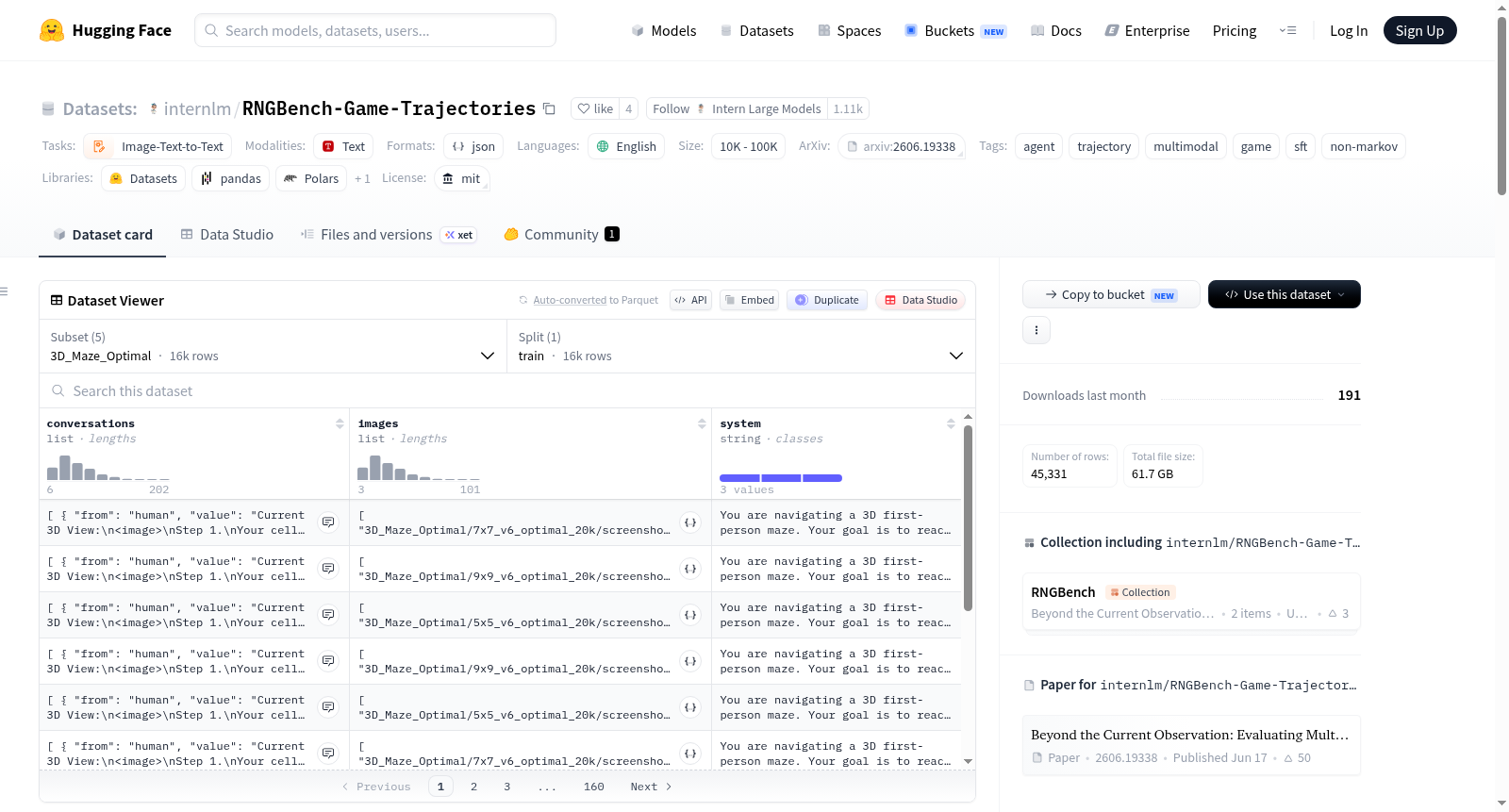
Task: Open Data Studio from the viewer header
Action: pyautogui.click(x=920, y=300)
